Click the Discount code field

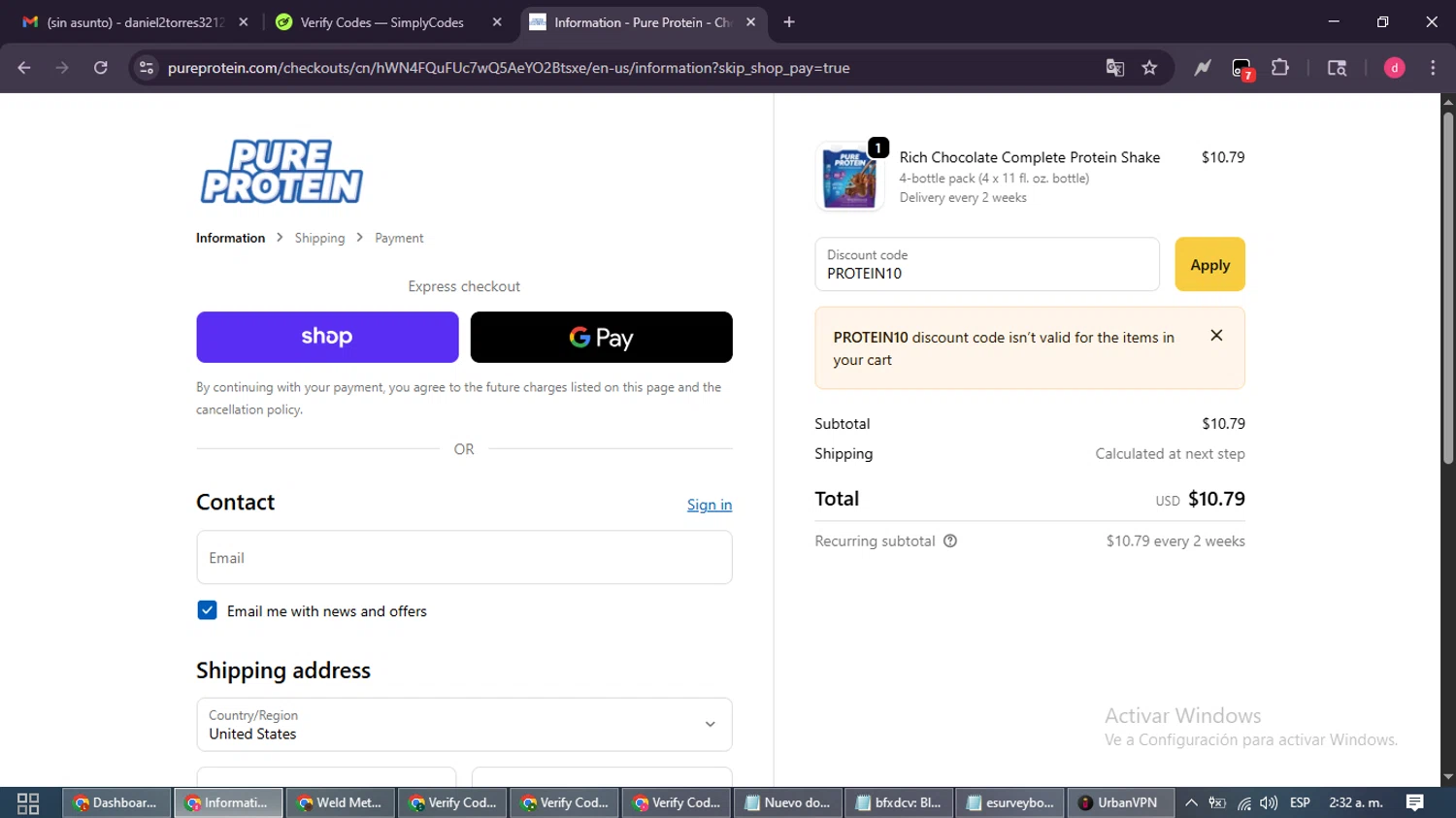(987, 265)
